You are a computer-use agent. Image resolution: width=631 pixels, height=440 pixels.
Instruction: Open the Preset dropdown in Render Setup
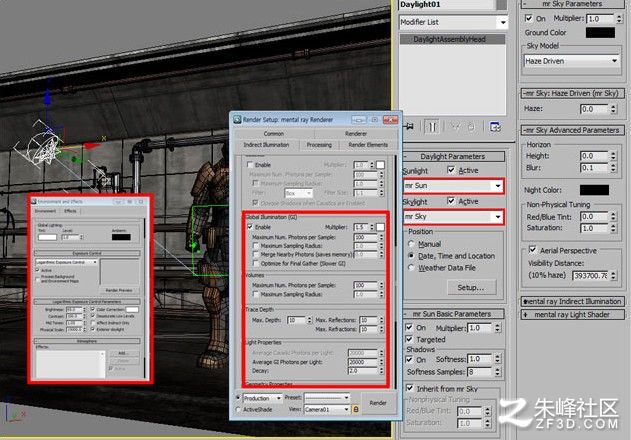point(327,397)
